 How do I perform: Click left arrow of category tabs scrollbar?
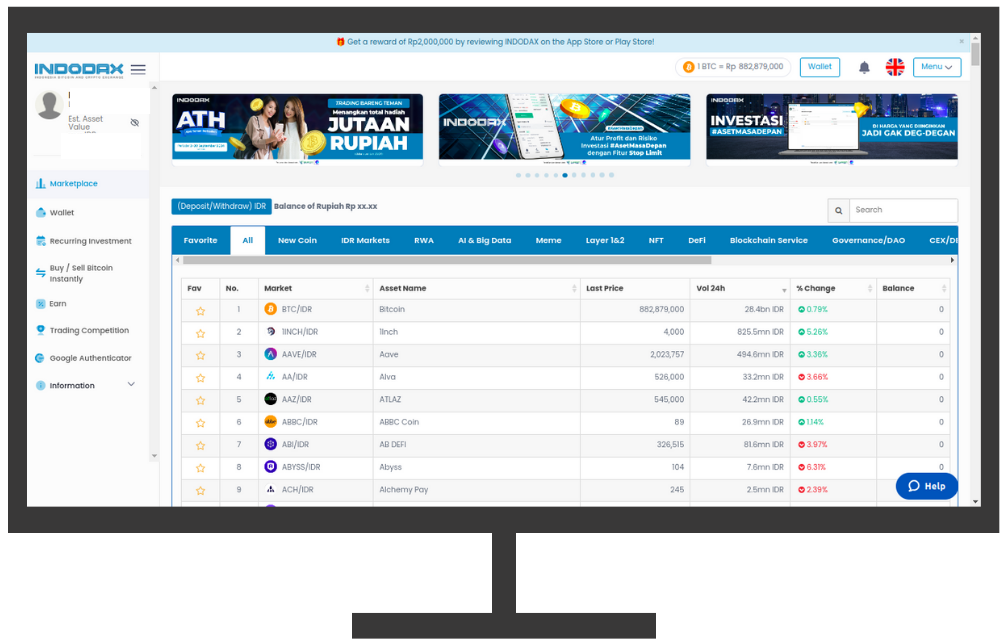(178, 260)
